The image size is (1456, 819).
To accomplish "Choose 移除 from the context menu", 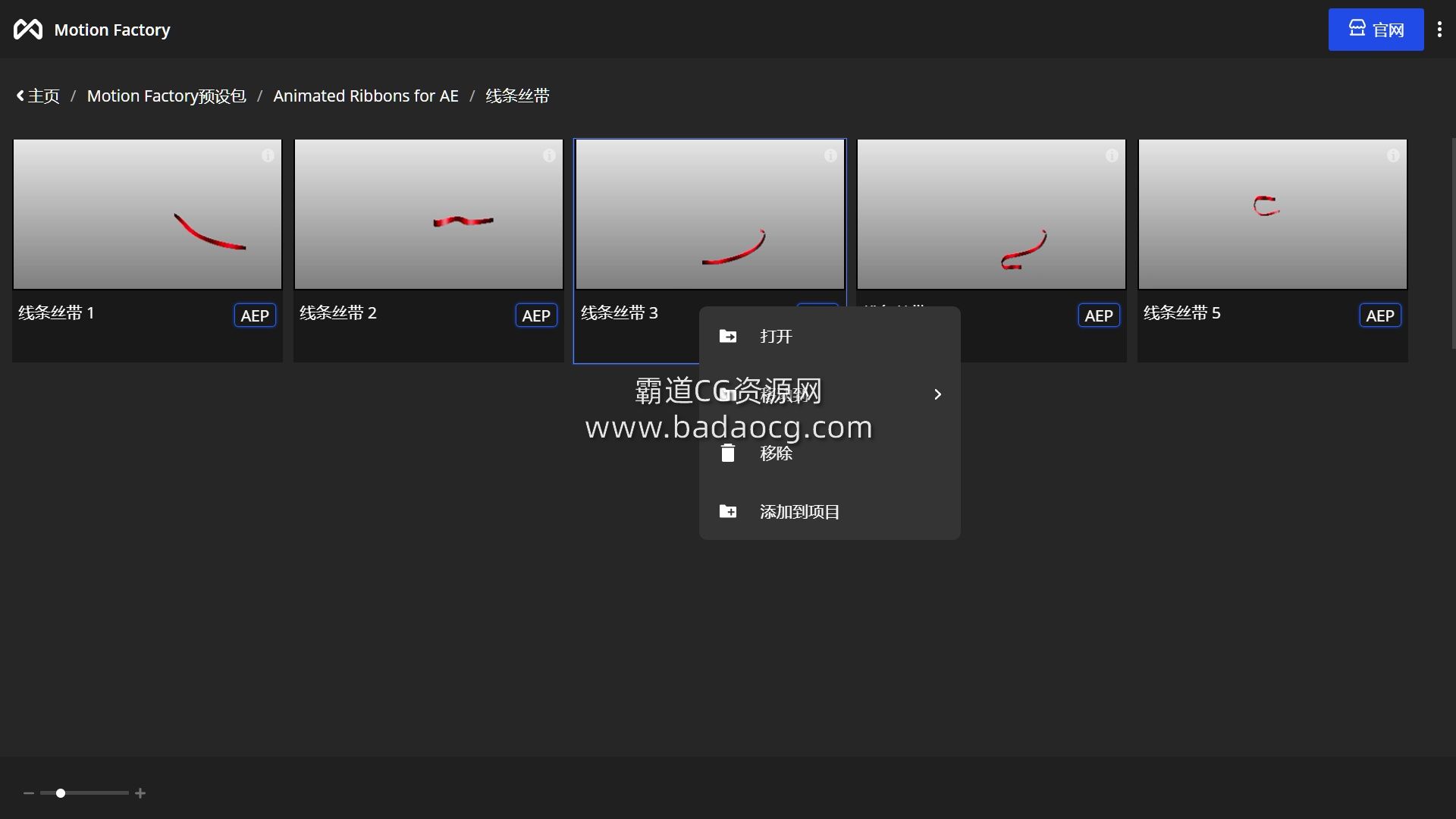I will coord(830,453).
